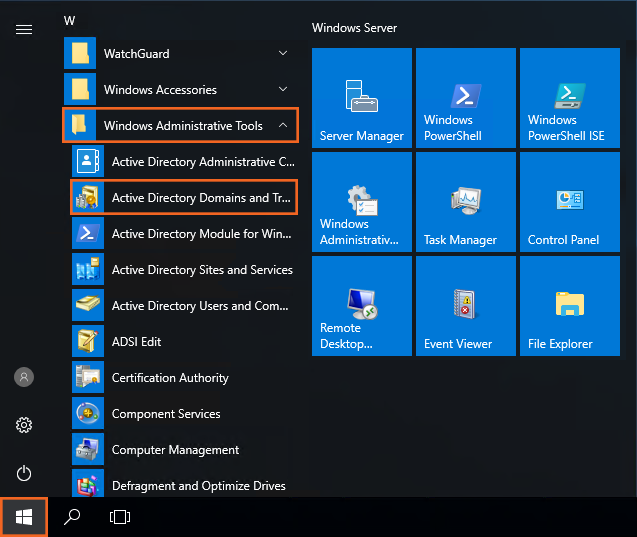Open the File Explorer tile
Image resolution: width=637 pixels, height=537 pixels.
tap(569, 306)
